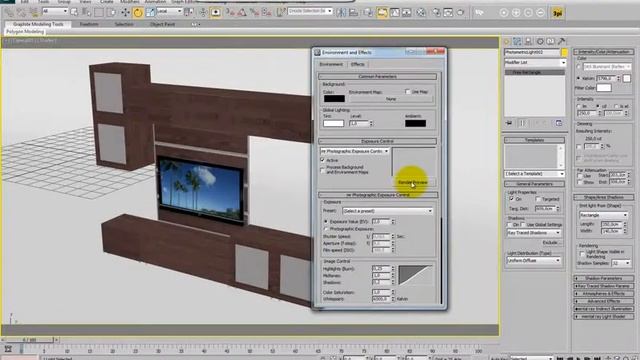Switch to the Effects tab
This screenshot has width=640, height=360.
click(x=358, y=64)
